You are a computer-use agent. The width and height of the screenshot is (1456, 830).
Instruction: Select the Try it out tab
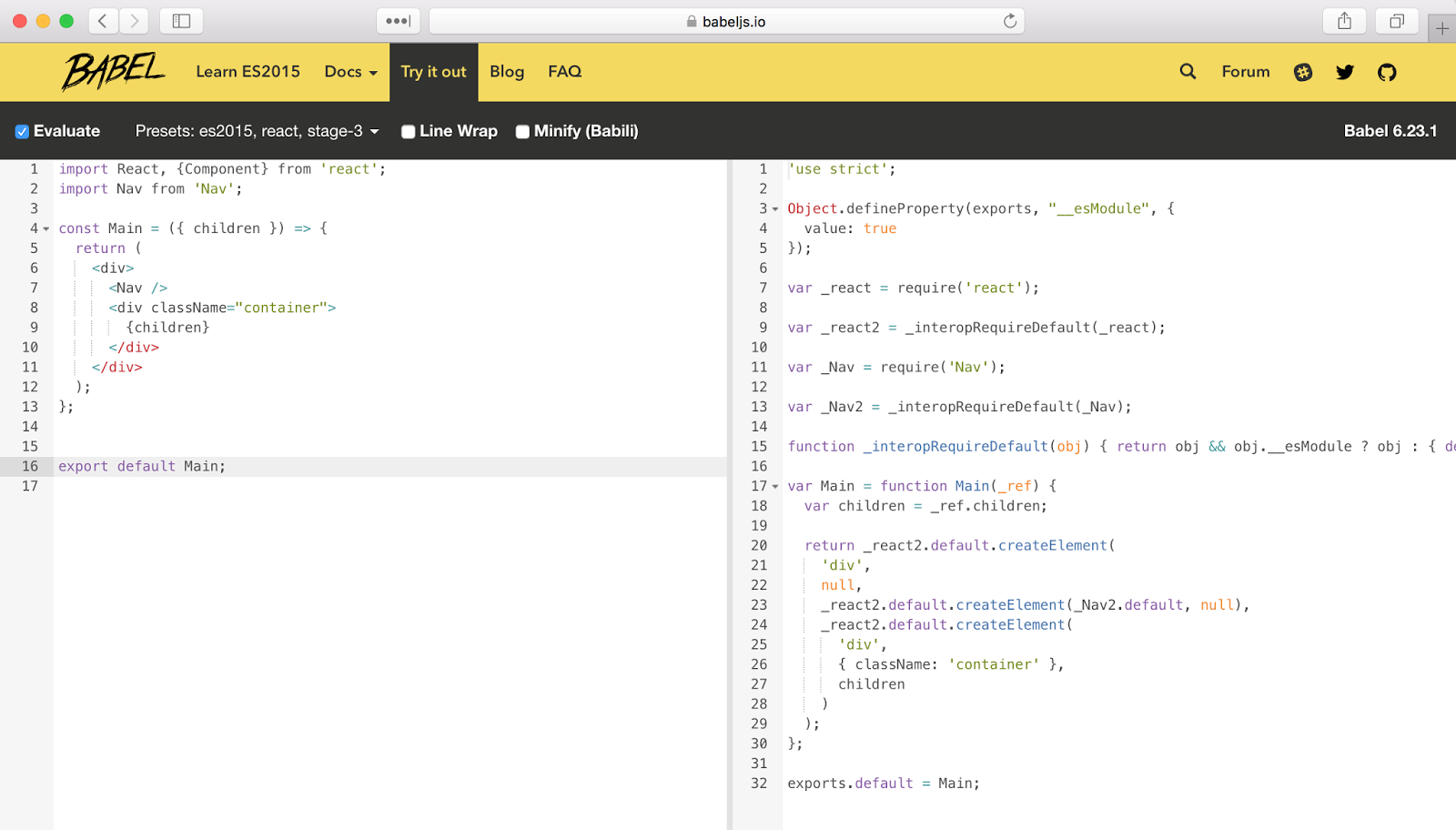[x=434, y=72]
